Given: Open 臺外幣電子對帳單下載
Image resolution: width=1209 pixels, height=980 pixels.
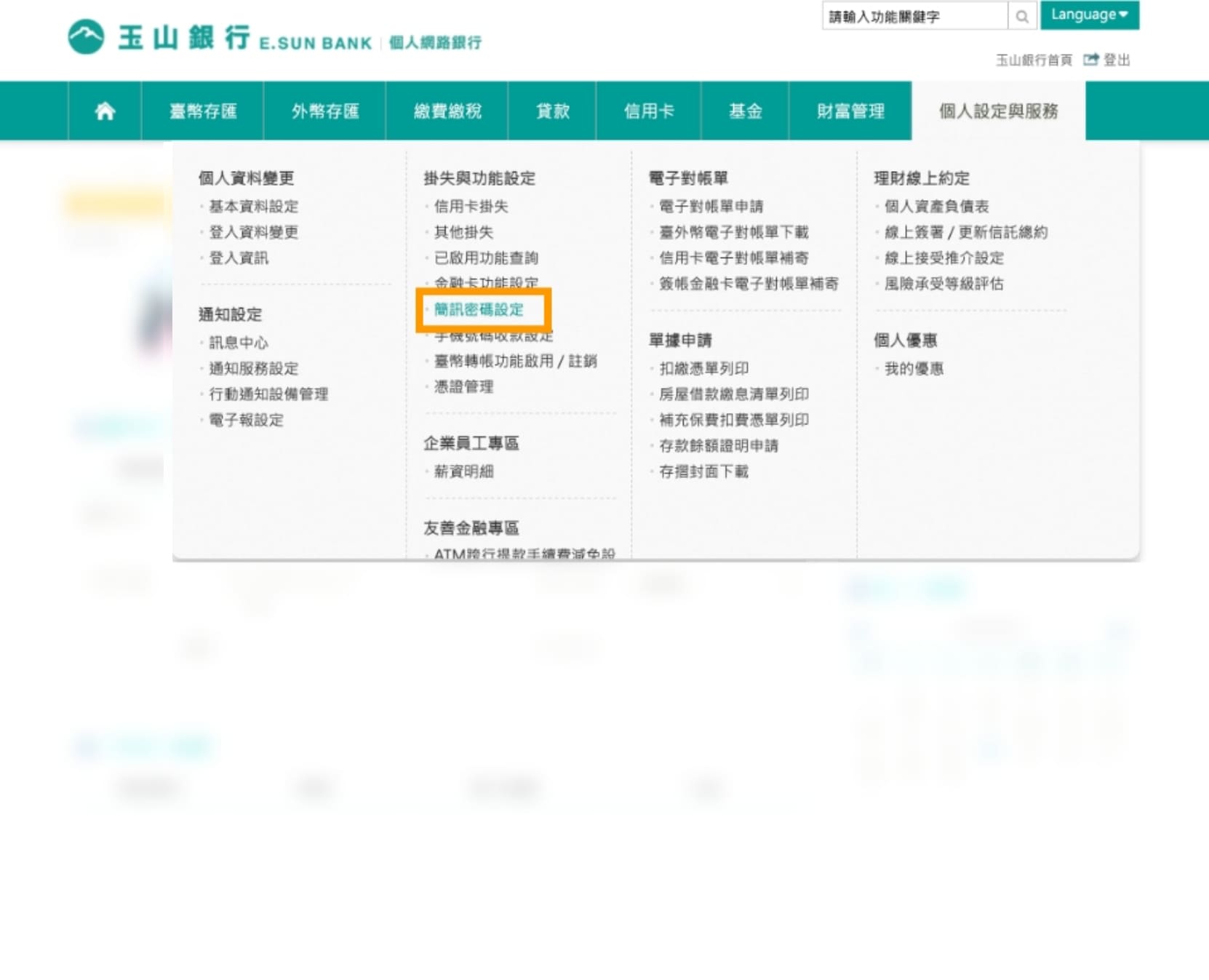Looking at the screenshot, I should (733, 232).
